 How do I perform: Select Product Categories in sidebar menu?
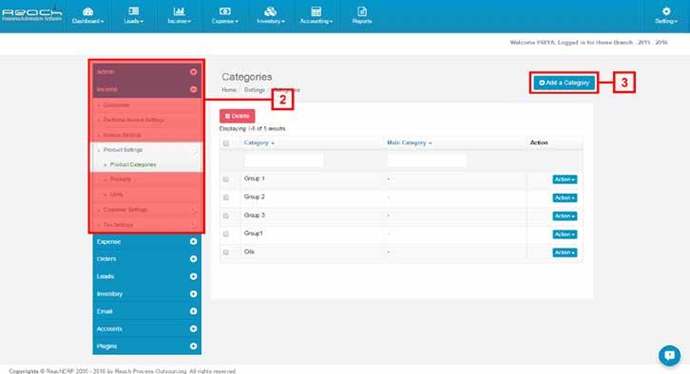[133, 165]
